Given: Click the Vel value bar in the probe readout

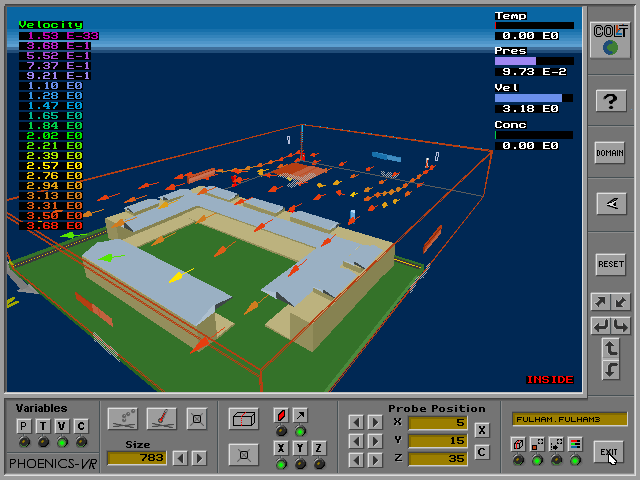Looking at the screenshot, I should (534, 98).
